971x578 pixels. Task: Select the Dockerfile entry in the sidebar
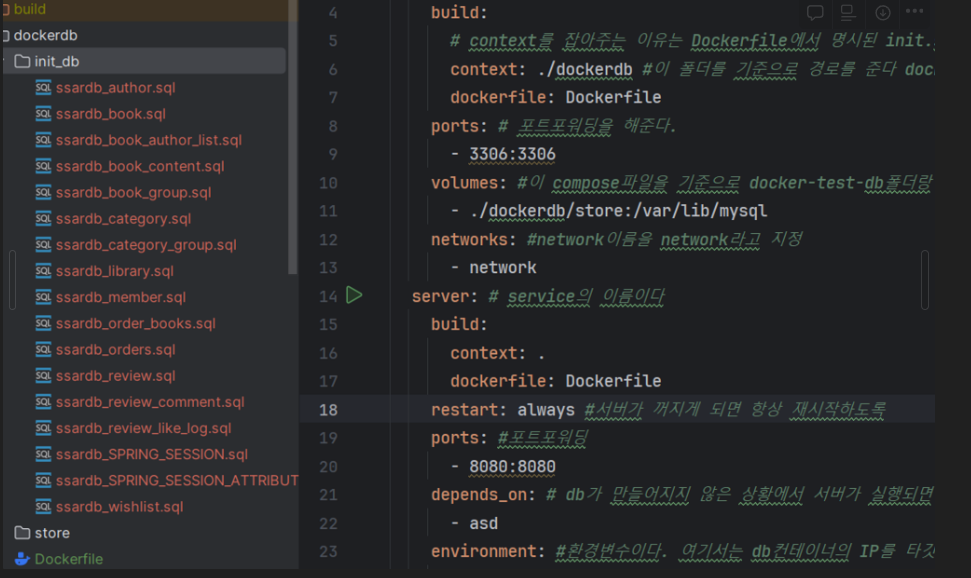point(70,559)
